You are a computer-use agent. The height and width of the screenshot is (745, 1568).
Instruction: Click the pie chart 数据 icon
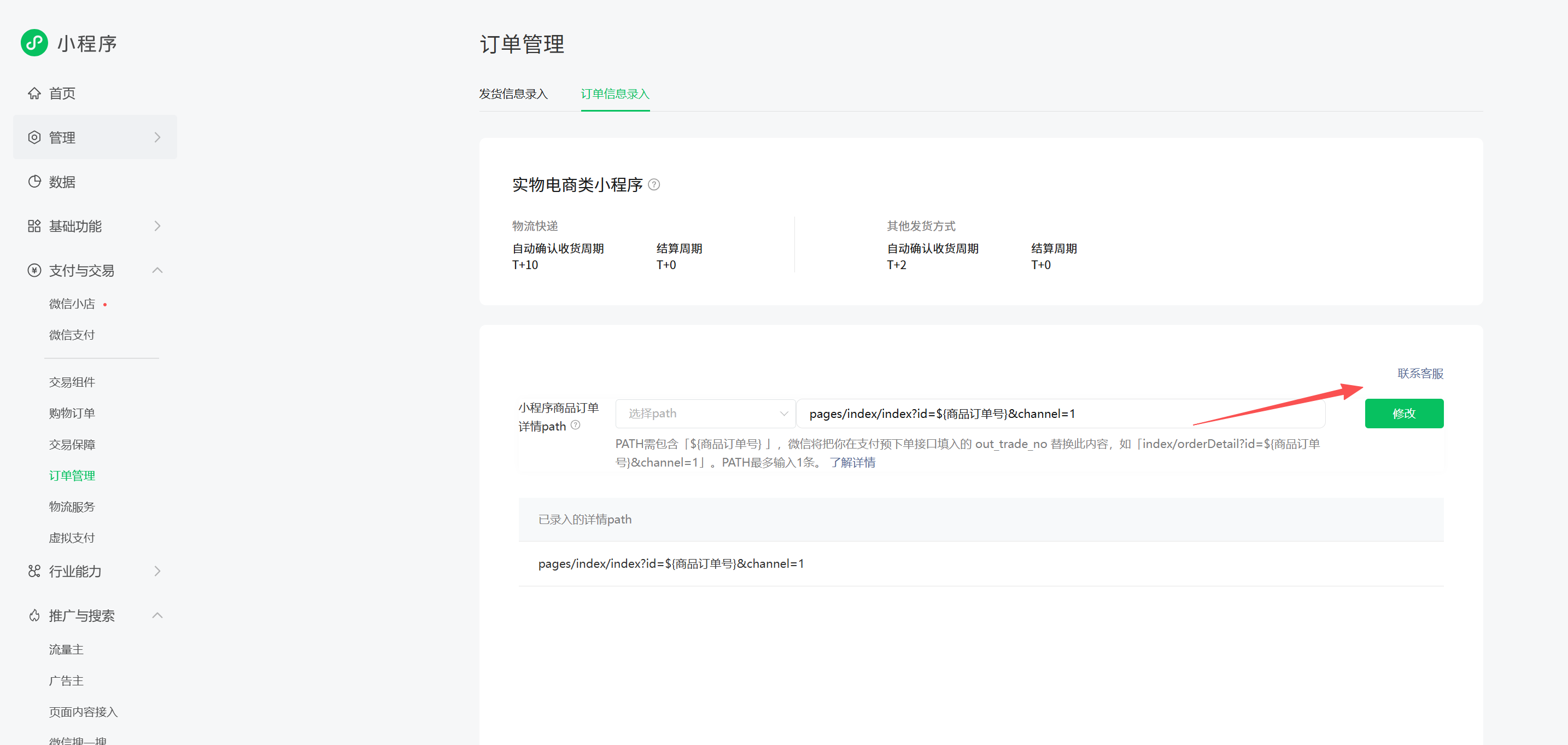pos(34,182)
